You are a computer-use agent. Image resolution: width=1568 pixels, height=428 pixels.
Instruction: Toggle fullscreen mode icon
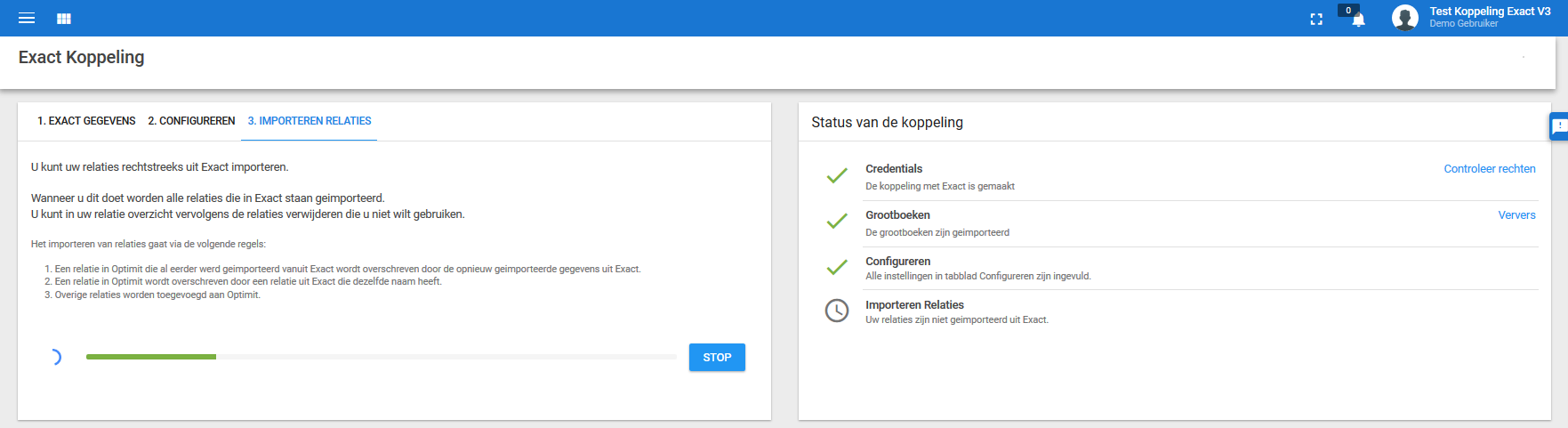(1316, 19)
